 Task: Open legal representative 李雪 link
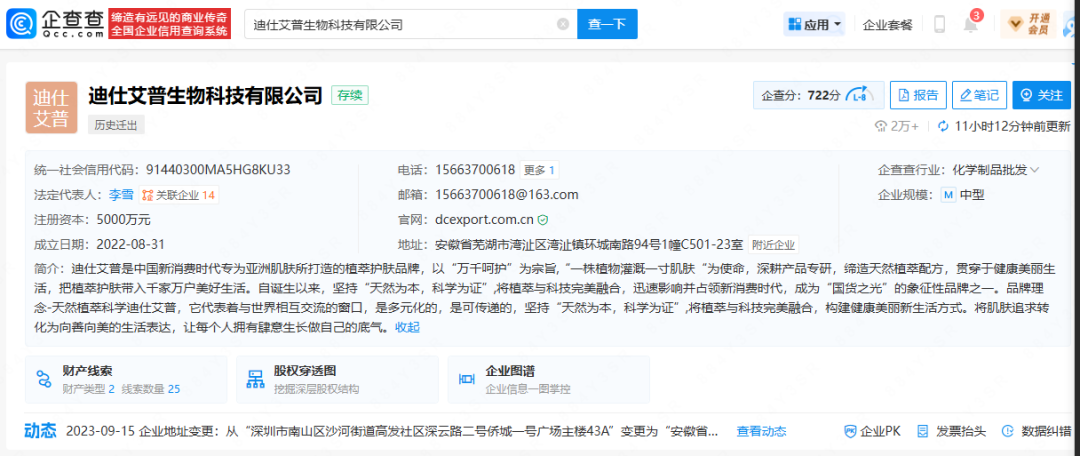click(x=121, y=195)
